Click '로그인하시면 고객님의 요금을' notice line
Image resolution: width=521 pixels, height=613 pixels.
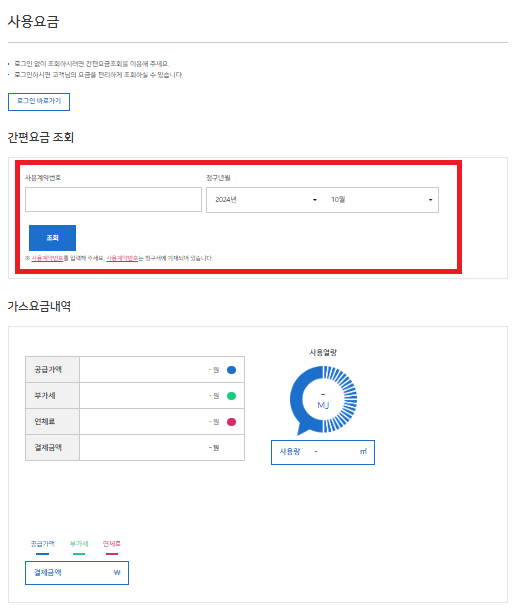point(98,75)
